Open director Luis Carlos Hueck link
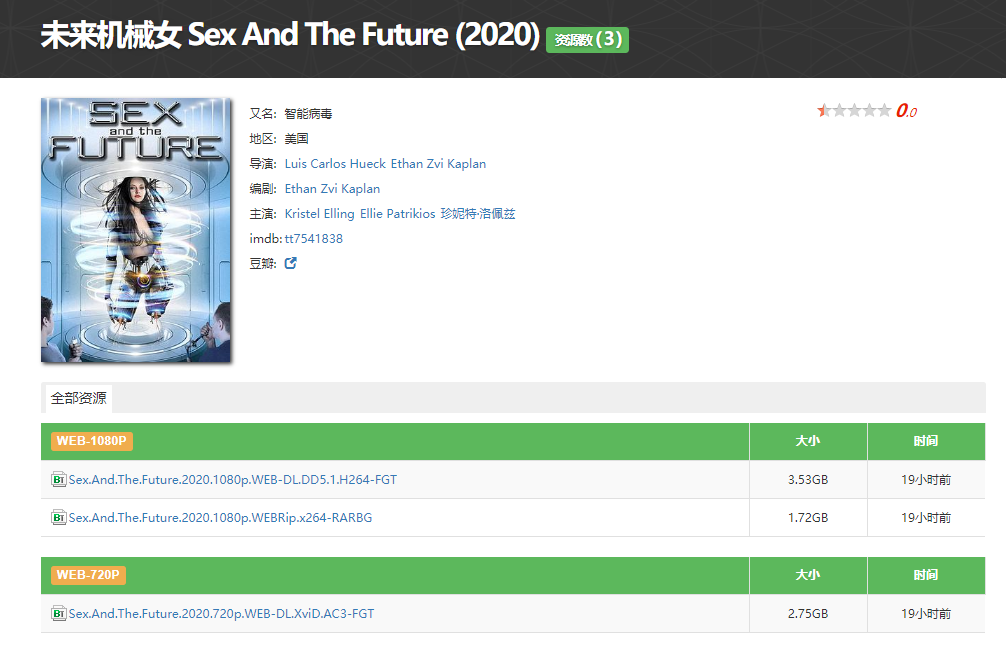Viewport: 1006px width, 649px height. (x=335, y=164)
